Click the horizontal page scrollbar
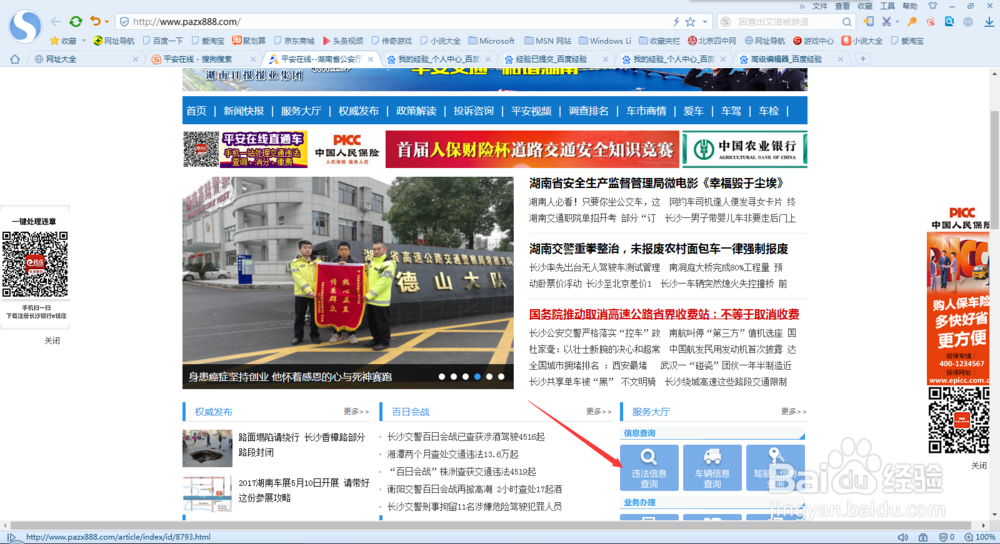The image size is (1000, 544). 491,526
